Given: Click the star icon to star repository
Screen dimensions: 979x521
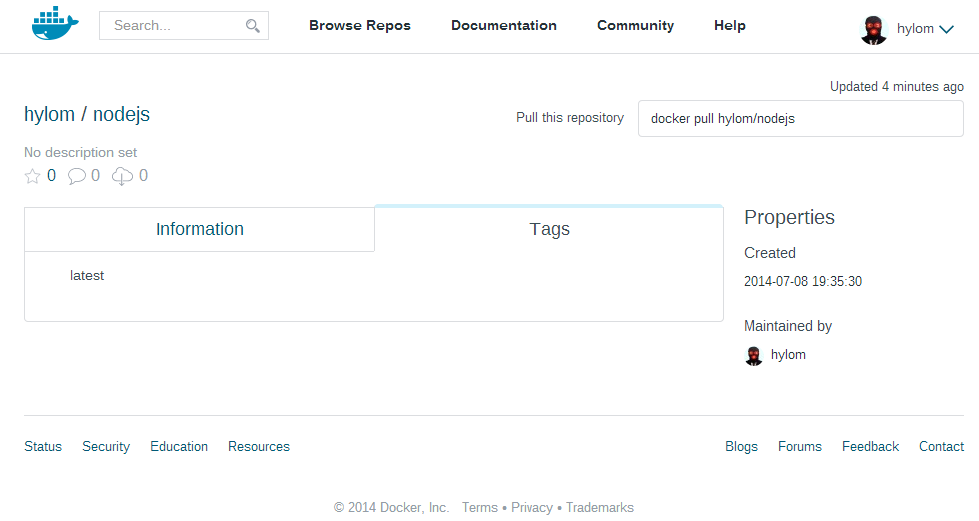Looking at the screenshot, I should point(33,176).
